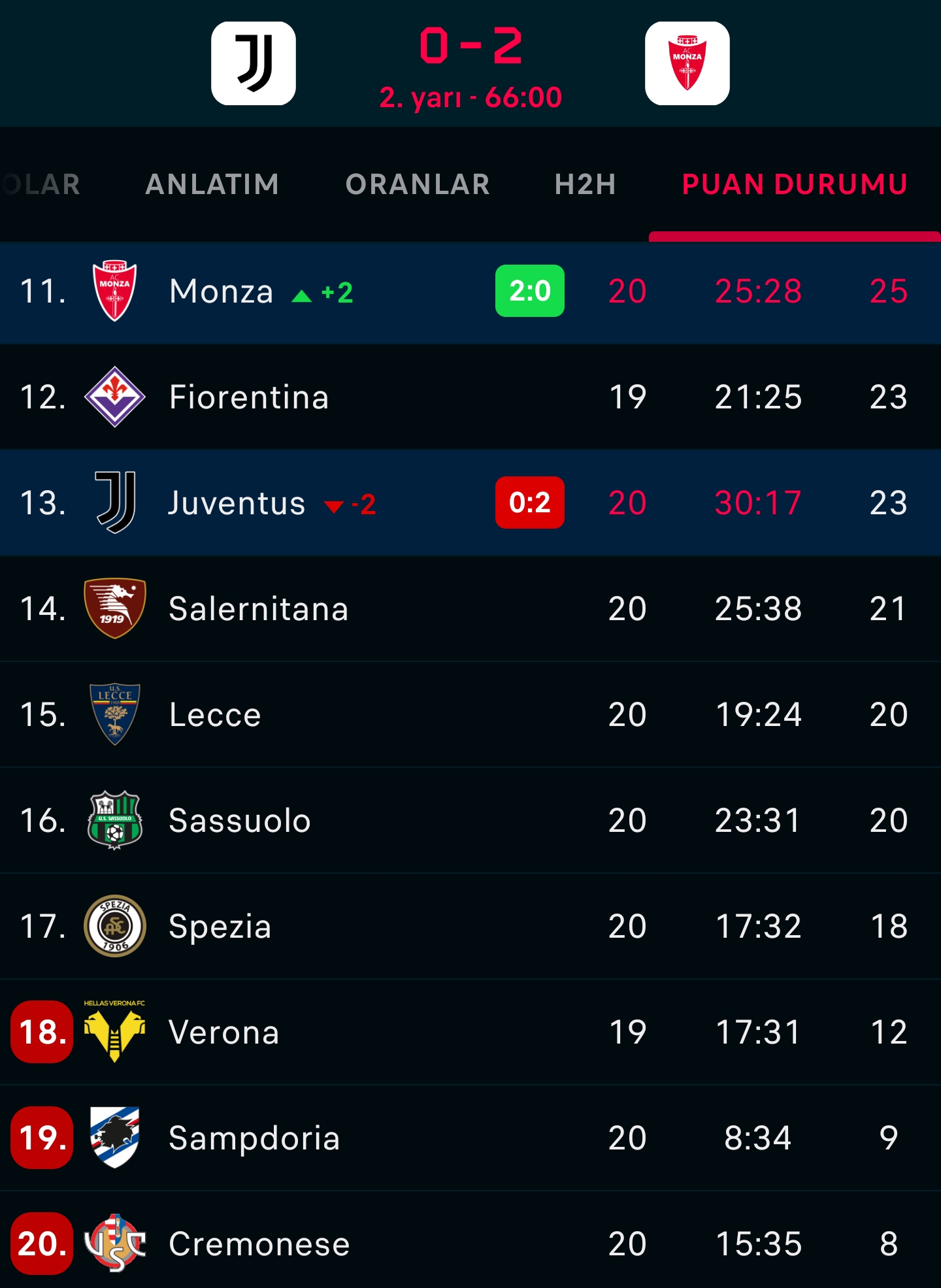Tap the Sassuolo club crest

(115, 820)
